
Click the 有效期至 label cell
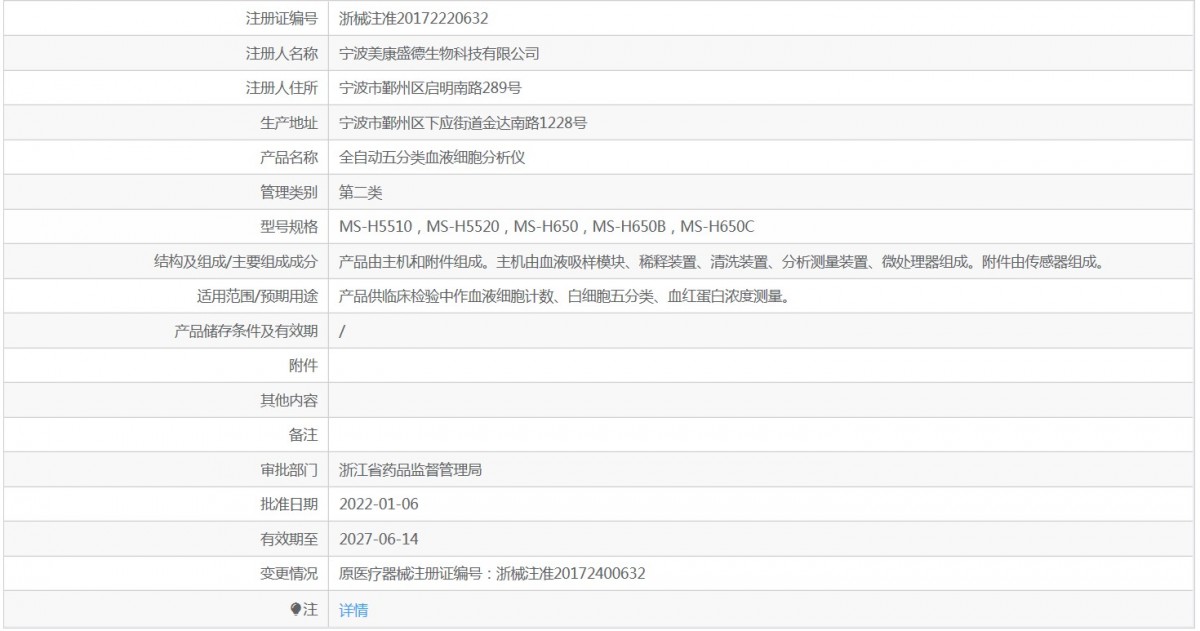click(165, 539)
